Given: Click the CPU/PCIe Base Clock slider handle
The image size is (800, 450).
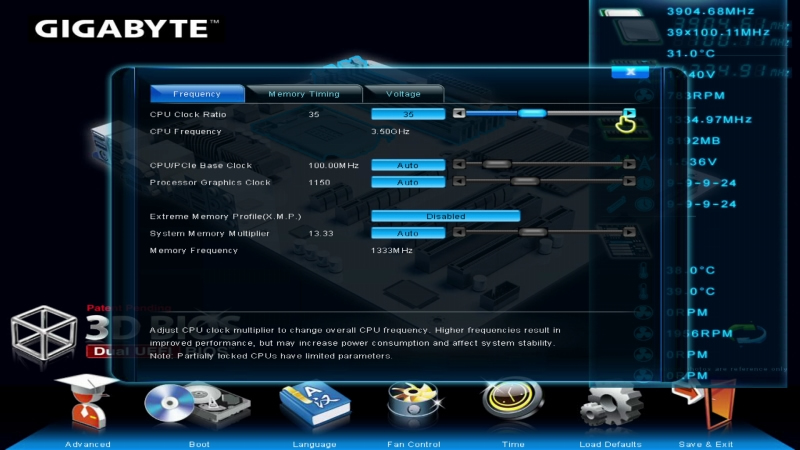Looking at the screenshot, I should click(x=496, y=164).
